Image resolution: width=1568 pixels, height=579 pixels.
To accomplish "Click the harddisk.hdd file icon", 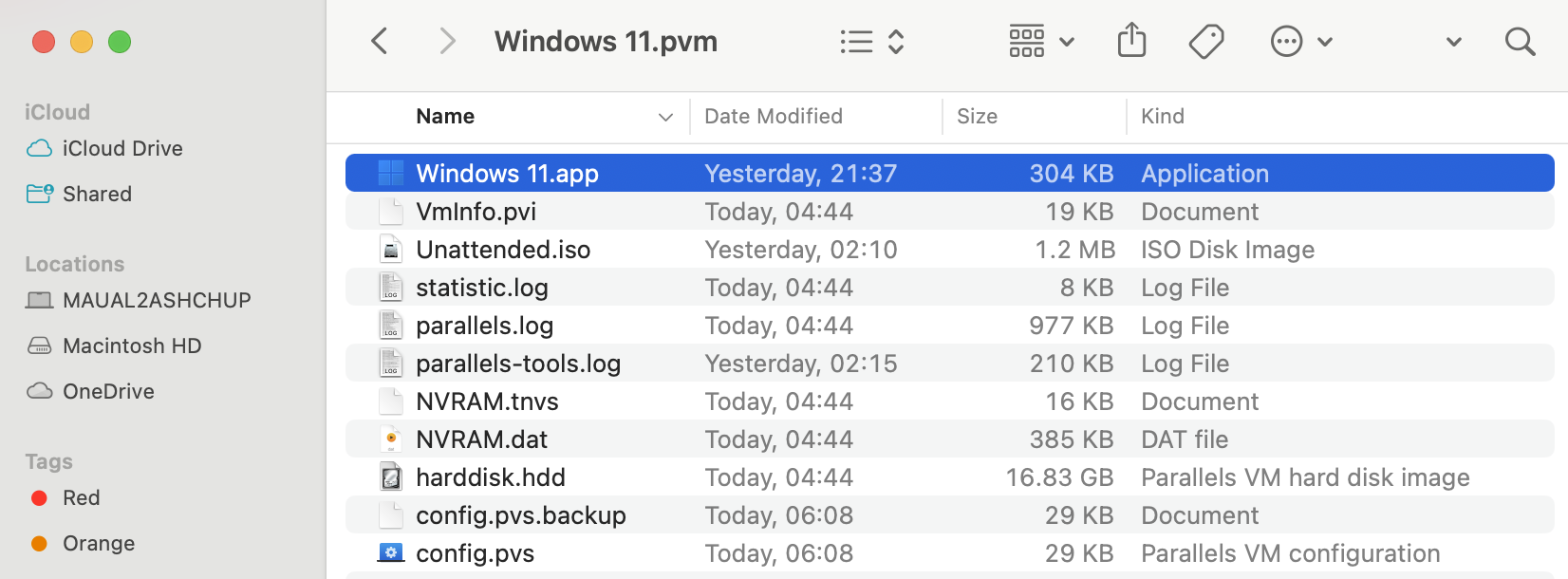I will point(391,476).
